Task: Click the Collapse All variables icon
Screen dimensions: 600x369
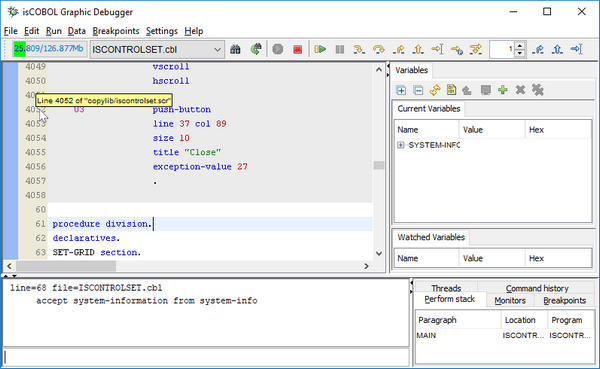Action: pos(418,90)
